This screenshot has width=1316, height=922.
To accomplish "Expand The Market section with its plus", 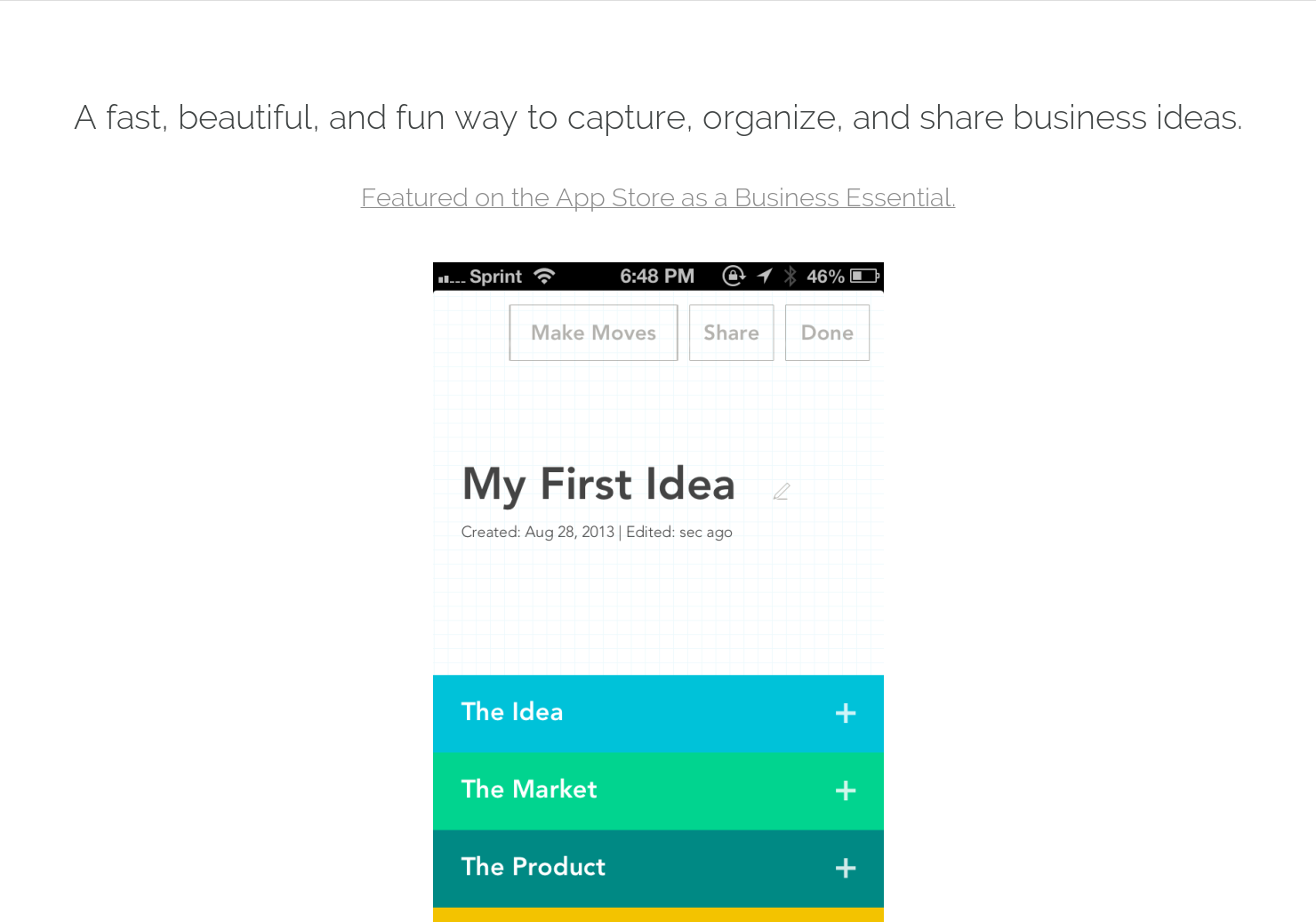I will [x=846, y=790].
